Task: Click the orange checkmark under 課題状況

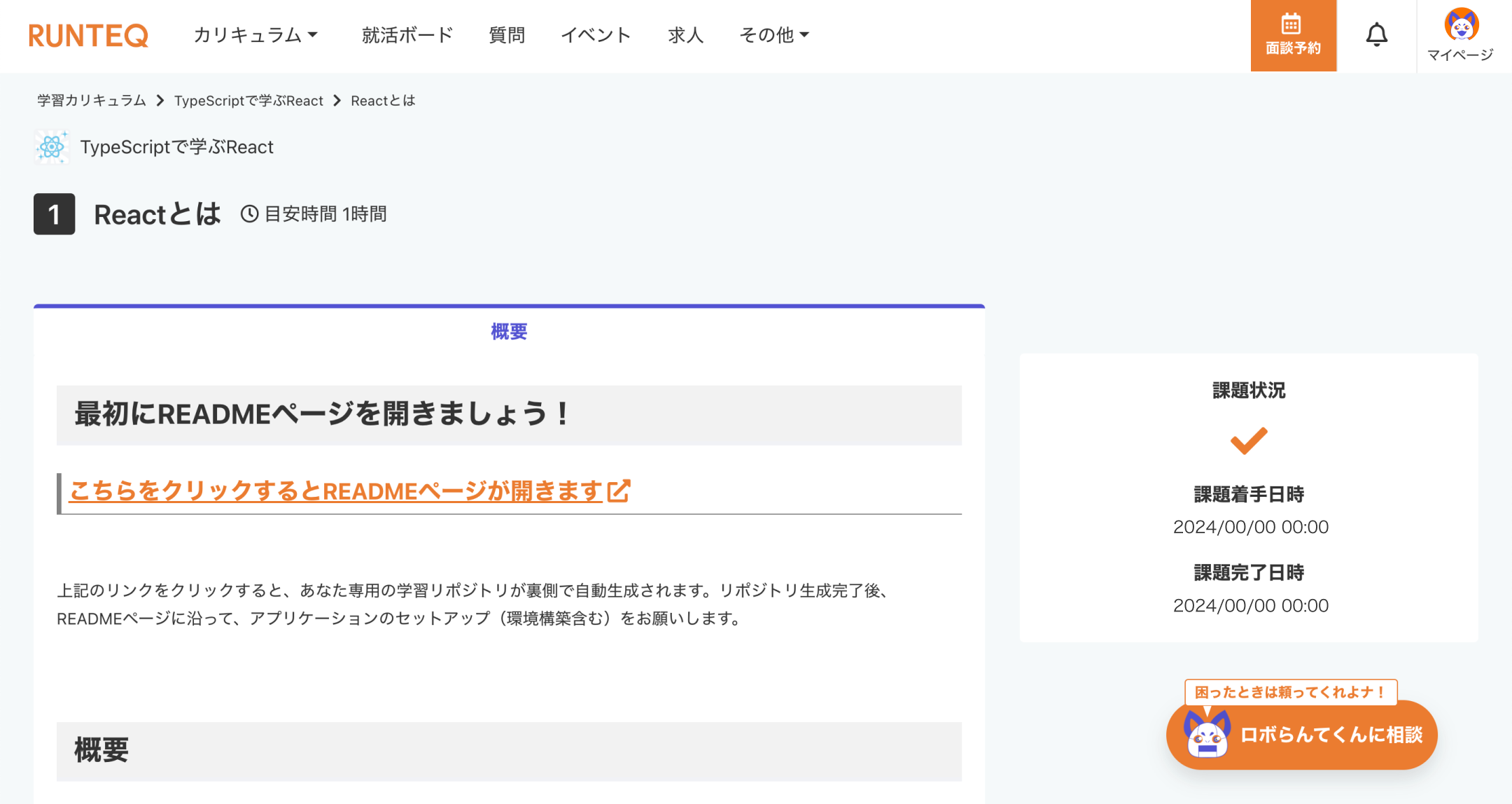Action: [x=1249, y=441]
